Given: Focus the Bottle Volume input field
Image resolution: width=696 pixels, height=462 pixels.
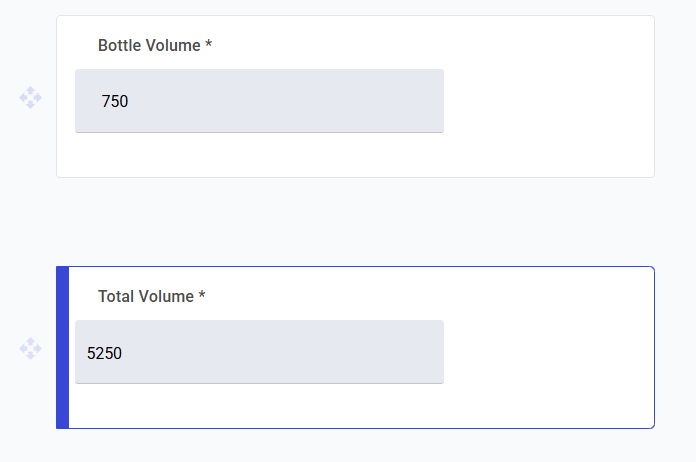Looking at the screenshot, I should point(259,101).
